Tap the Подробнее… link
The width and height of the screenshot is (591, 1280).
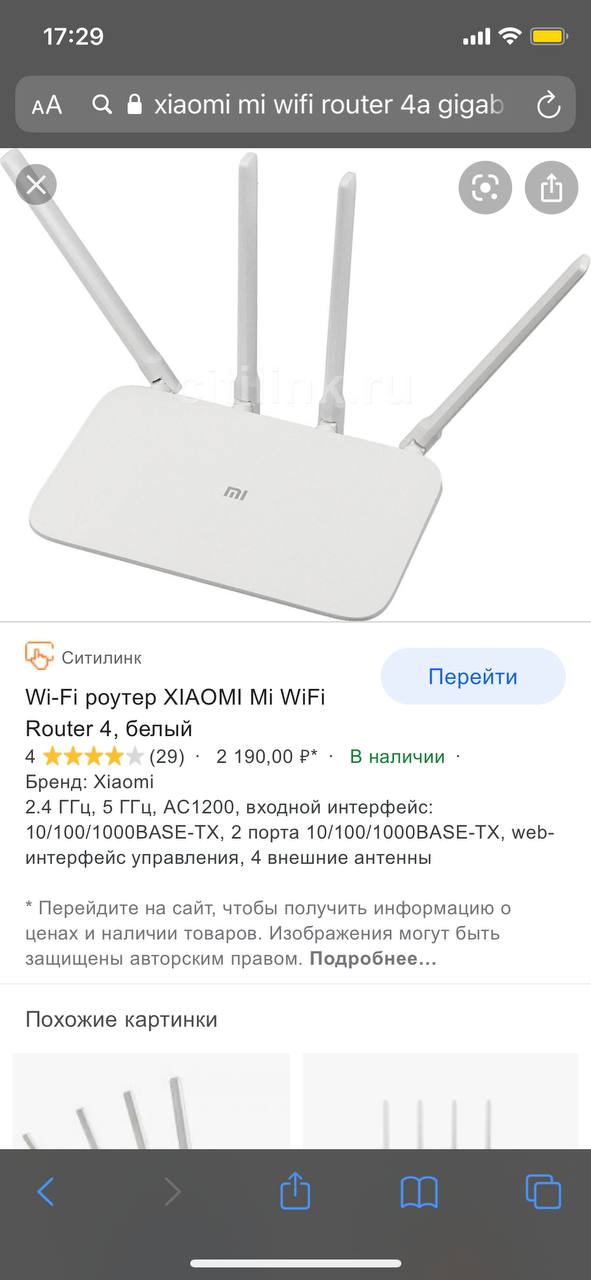click(x=373, y=959)
